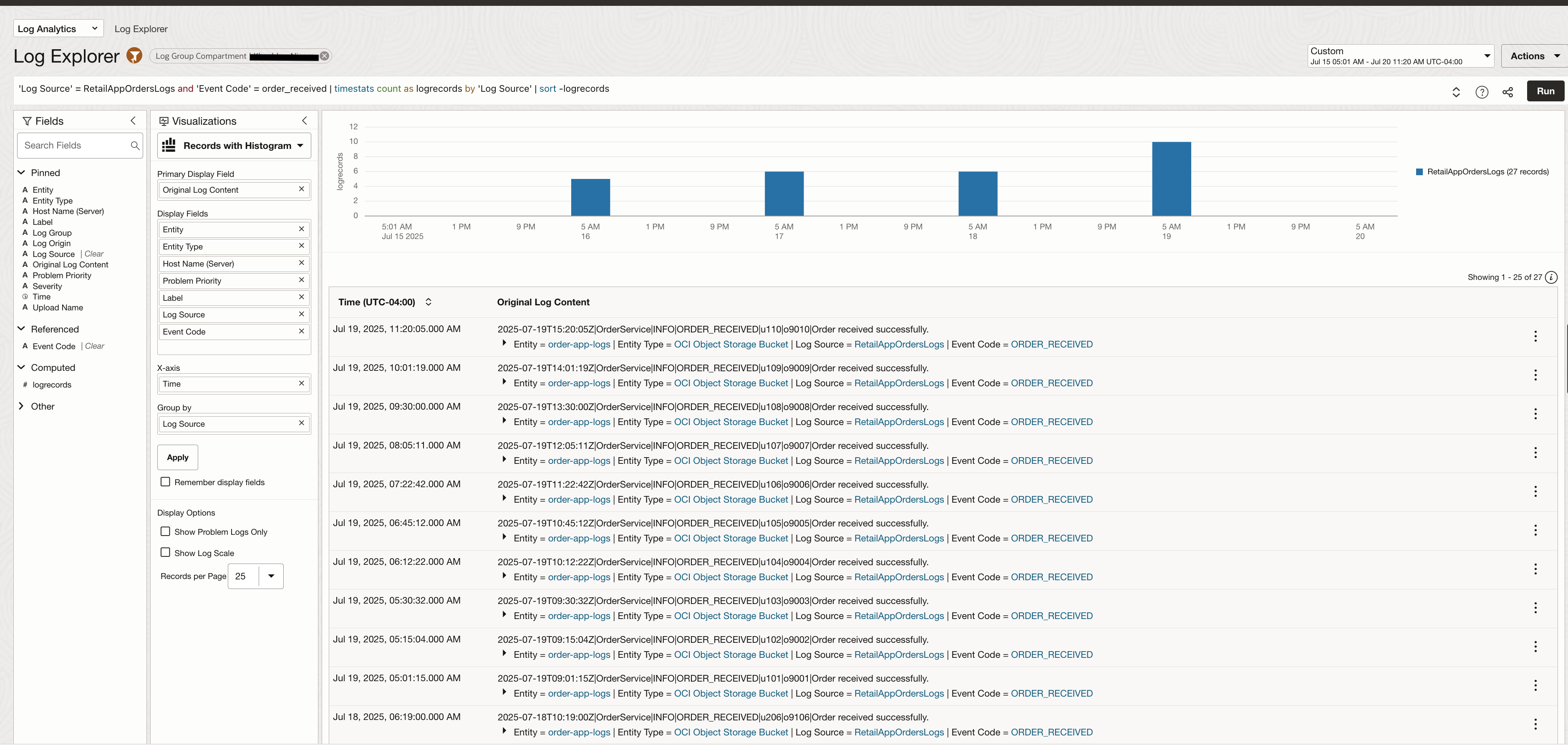Remove the Log Group Compartment filter chip
This screenshot has height=745, width=1568.
(x=325, y=56)
